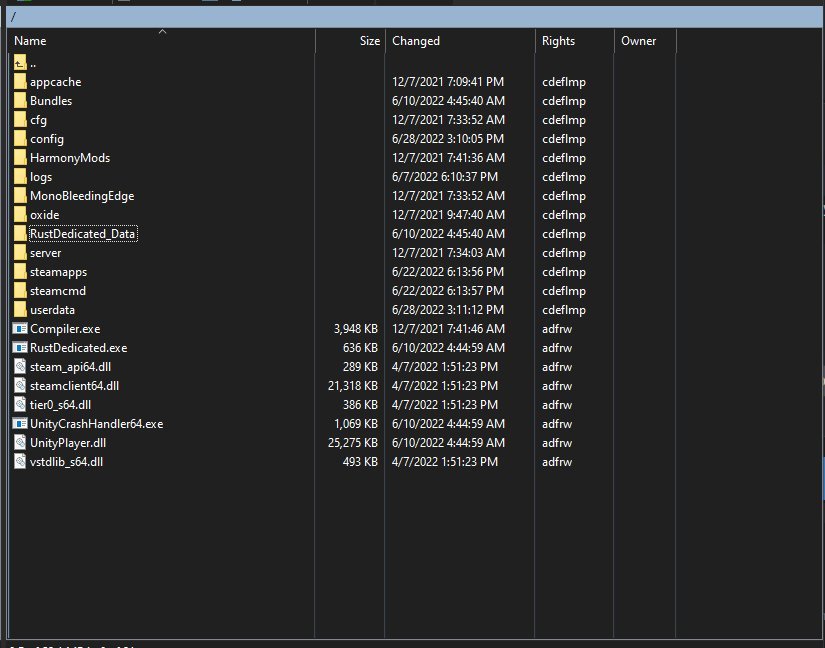Screen dimensions: 825x648
Task: Click the 21,318 KB size value
Action: (x=353, y=386)
